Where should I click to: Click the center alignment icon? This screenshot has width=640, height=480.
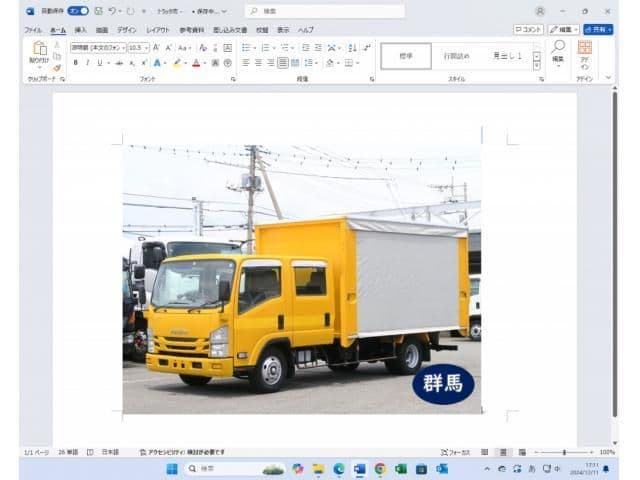[257, 63]
